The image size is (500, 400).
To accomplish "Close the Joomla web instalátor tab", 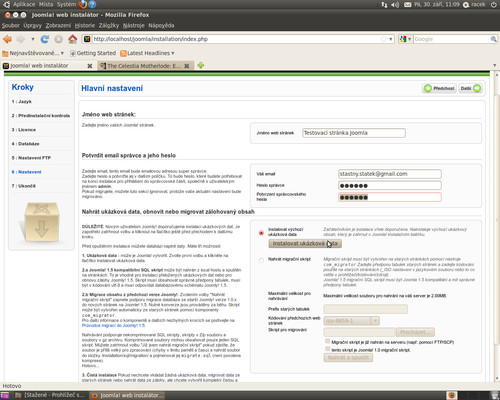I will [x=90, y=66].
